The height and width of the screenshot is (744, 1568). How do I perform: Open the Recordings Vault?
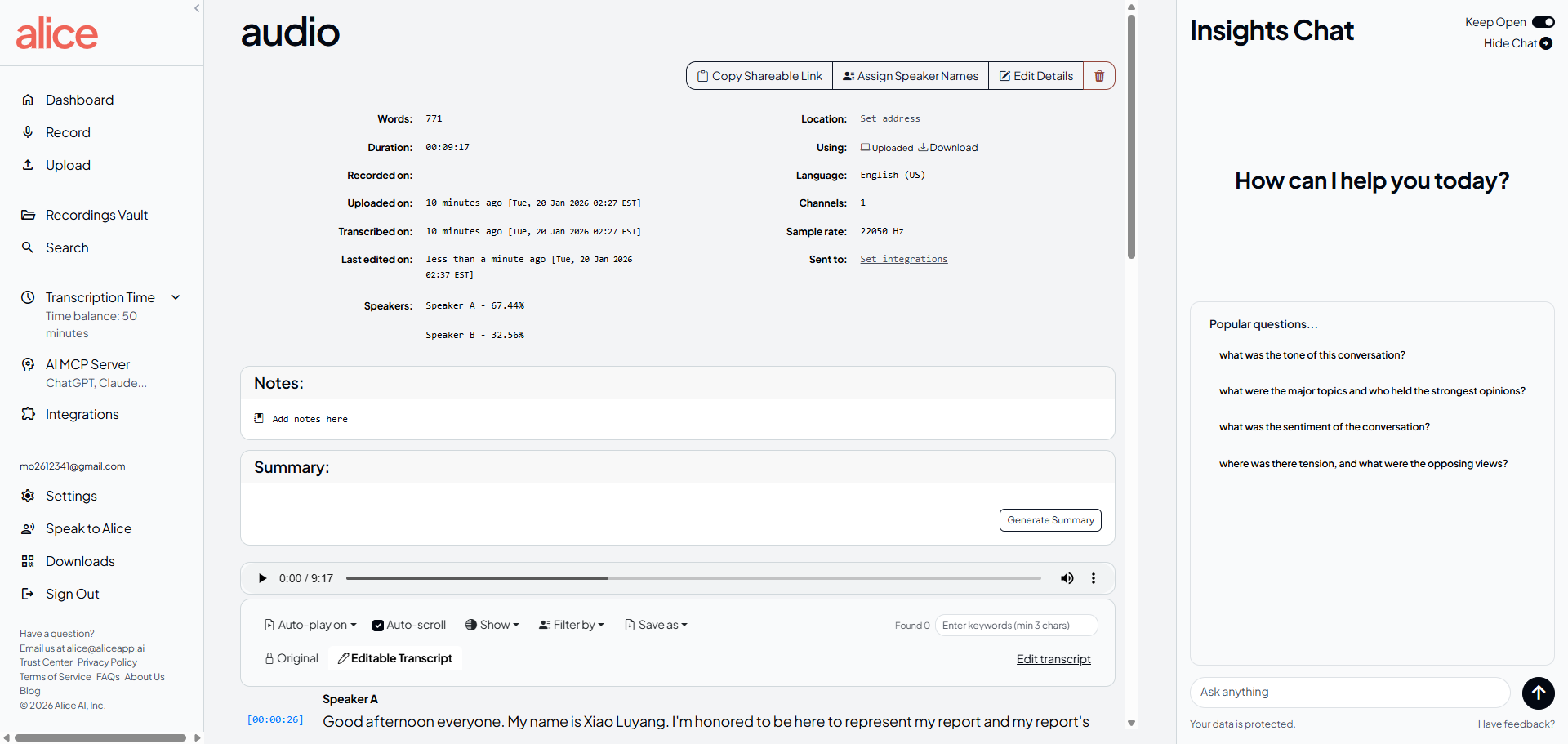(96, 215)
